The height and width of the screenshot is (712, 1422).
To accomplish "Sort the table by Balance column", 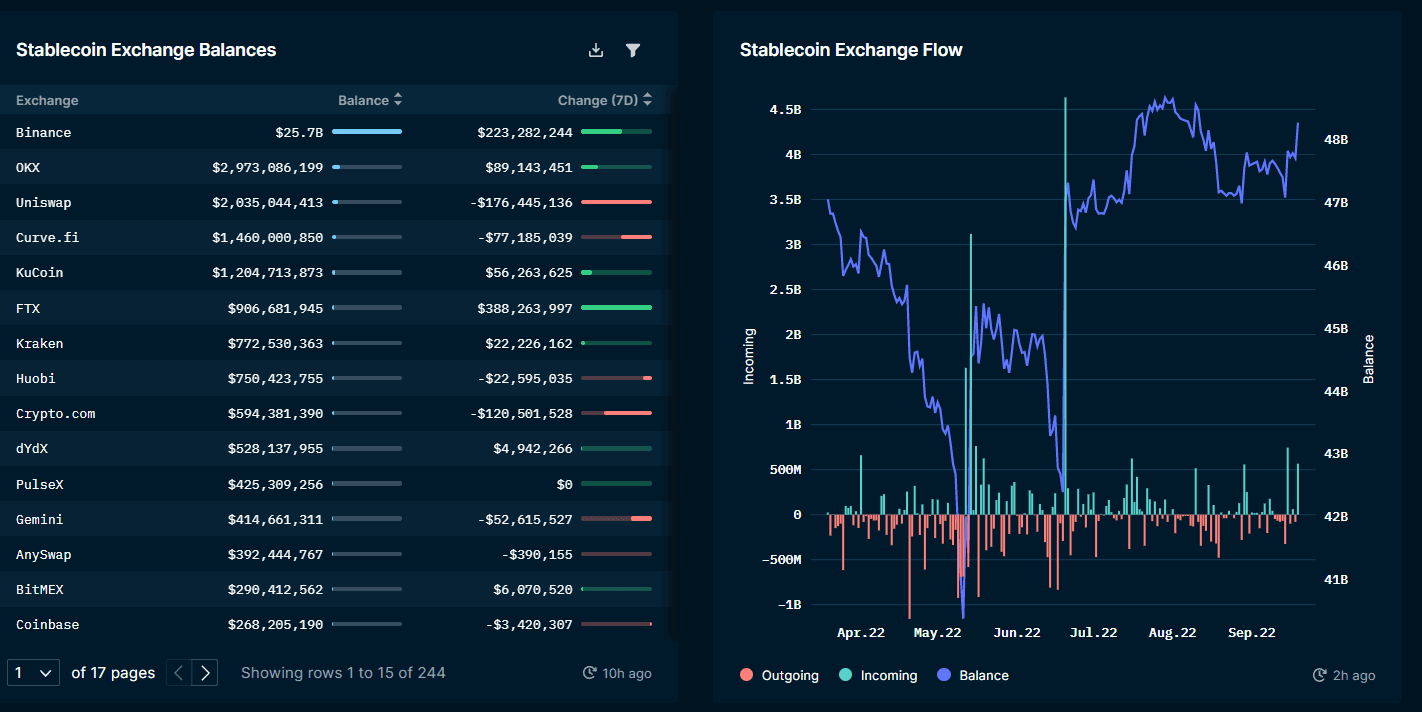I will 398,100.
